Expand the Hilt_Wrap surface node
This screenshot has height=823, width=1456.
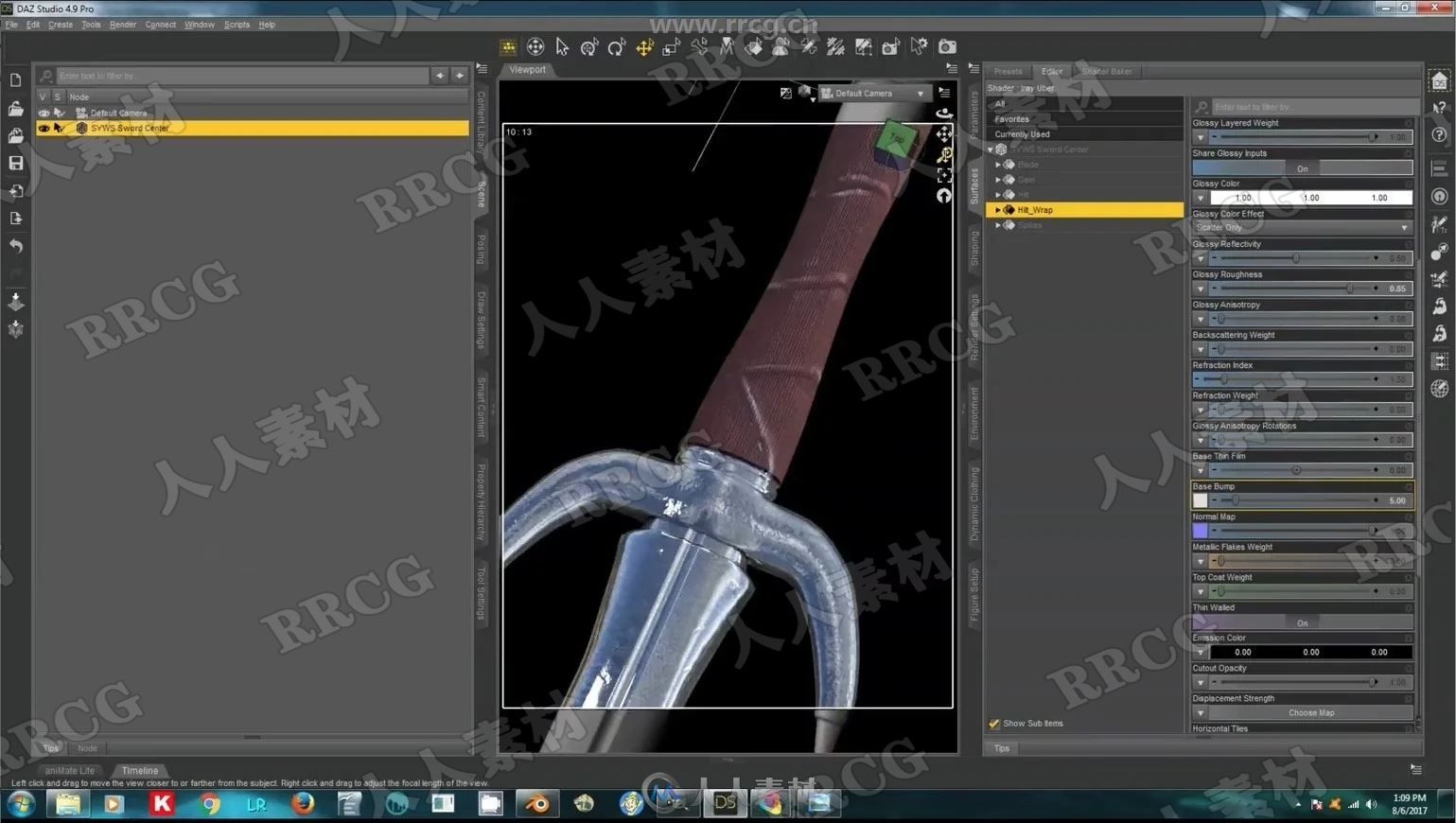[x=998, y=210]
